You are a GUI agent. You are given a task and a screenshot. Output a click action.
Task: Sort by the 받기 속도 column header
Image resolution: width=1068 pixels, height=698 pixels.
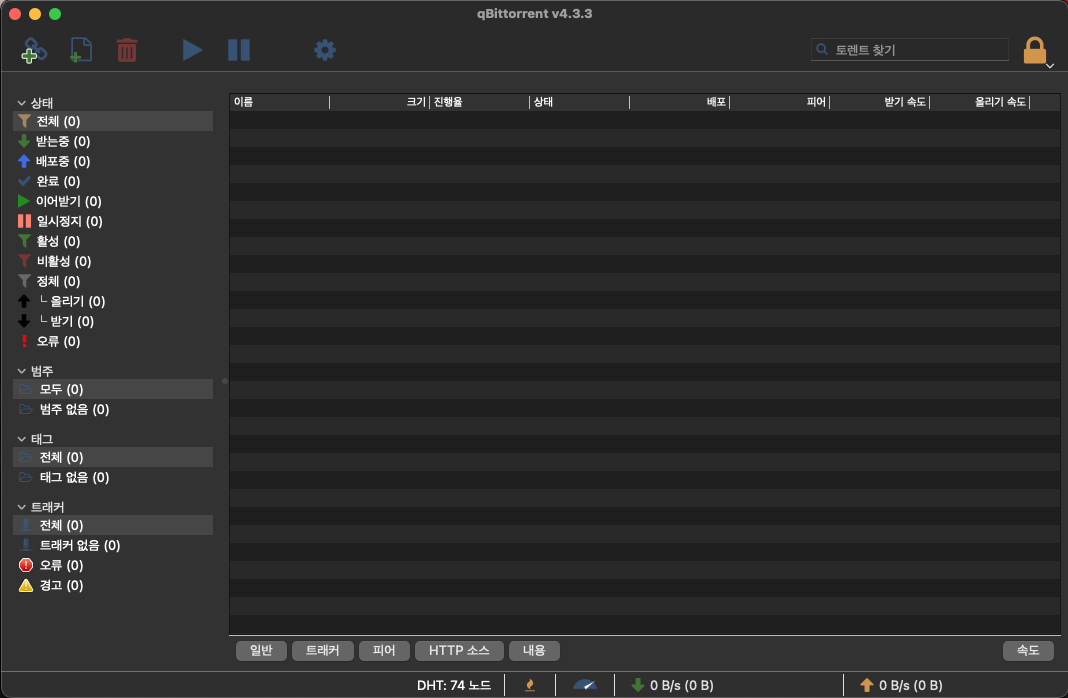[x=880, y=102]
